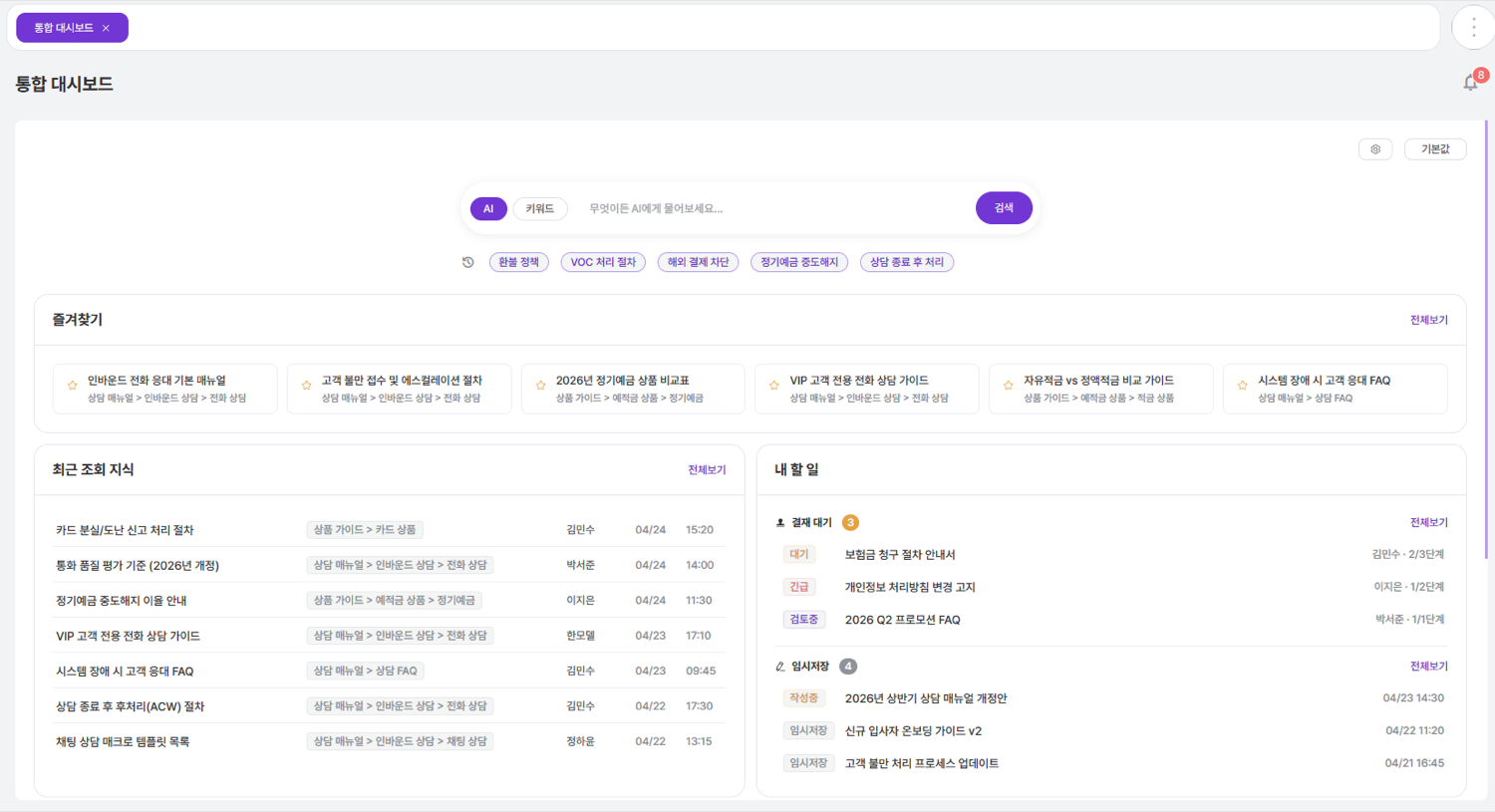1495x812 pixels.
Task: Open dashboard settings gear icon
Action: [1375, 149]
